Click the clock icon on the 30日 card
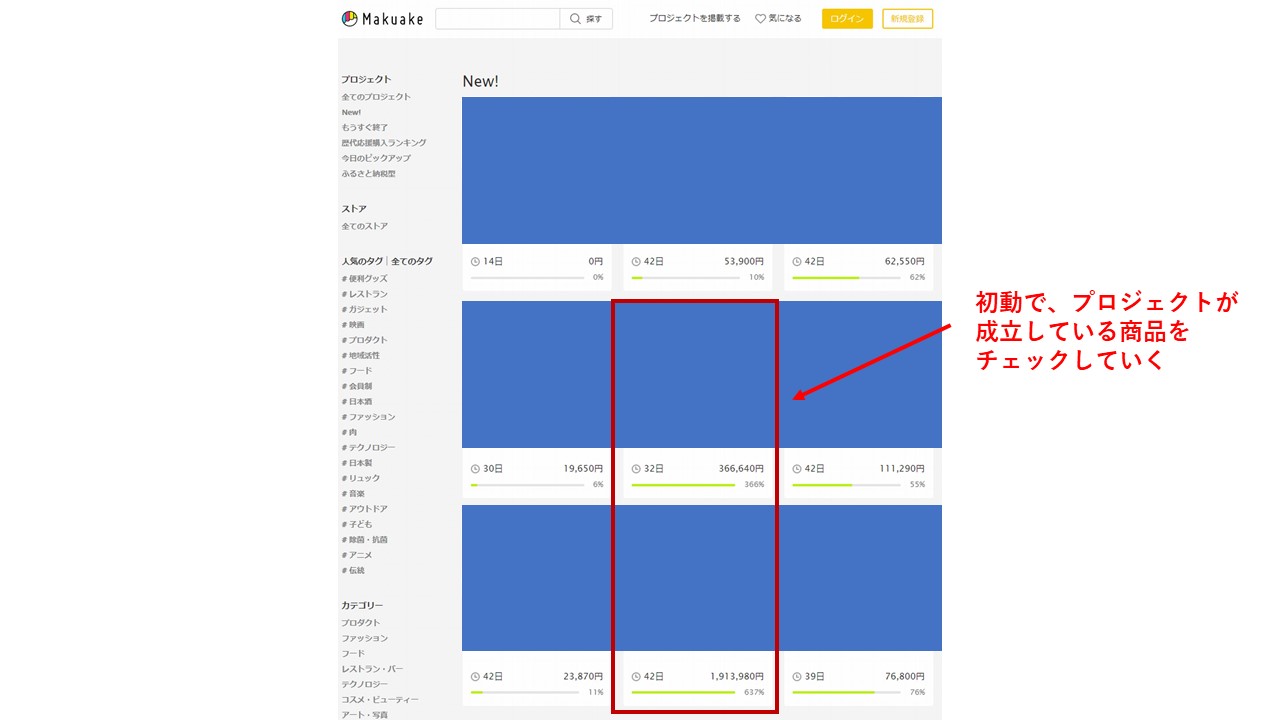Screen dimensions: 1280x720 tap(475, 469)
